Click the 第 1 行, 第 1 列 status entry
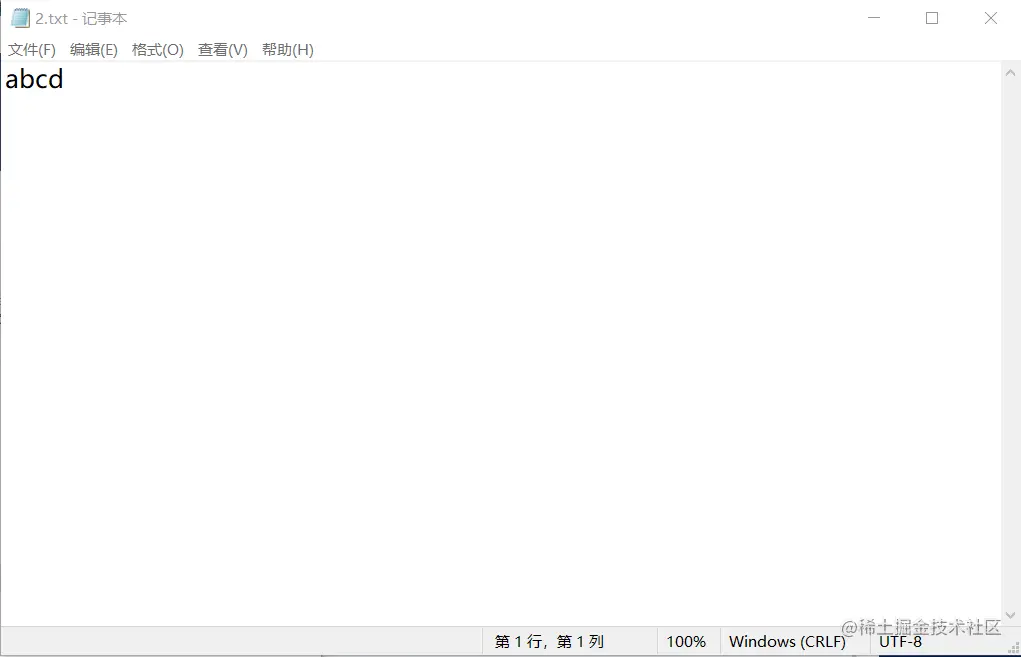 click(550, 642)
